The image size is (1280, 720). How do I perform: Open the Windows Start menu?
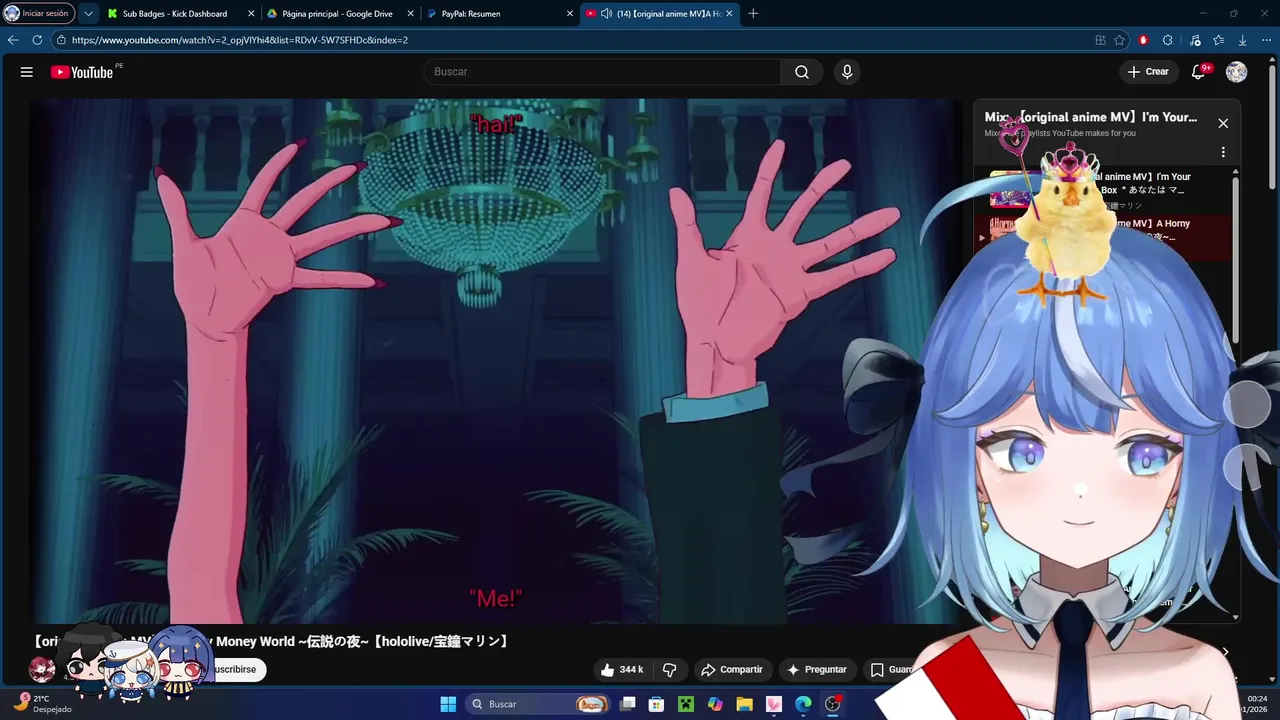click(x=448, y=704)
